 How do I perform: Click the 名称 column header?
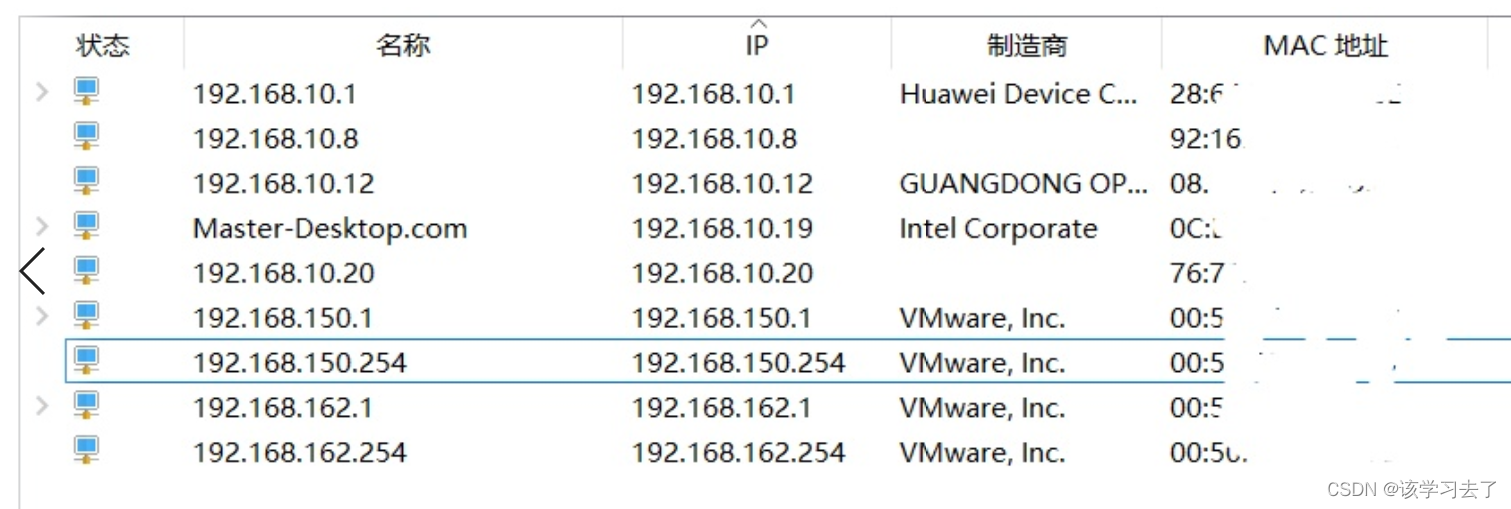click(x=403, y=45)
